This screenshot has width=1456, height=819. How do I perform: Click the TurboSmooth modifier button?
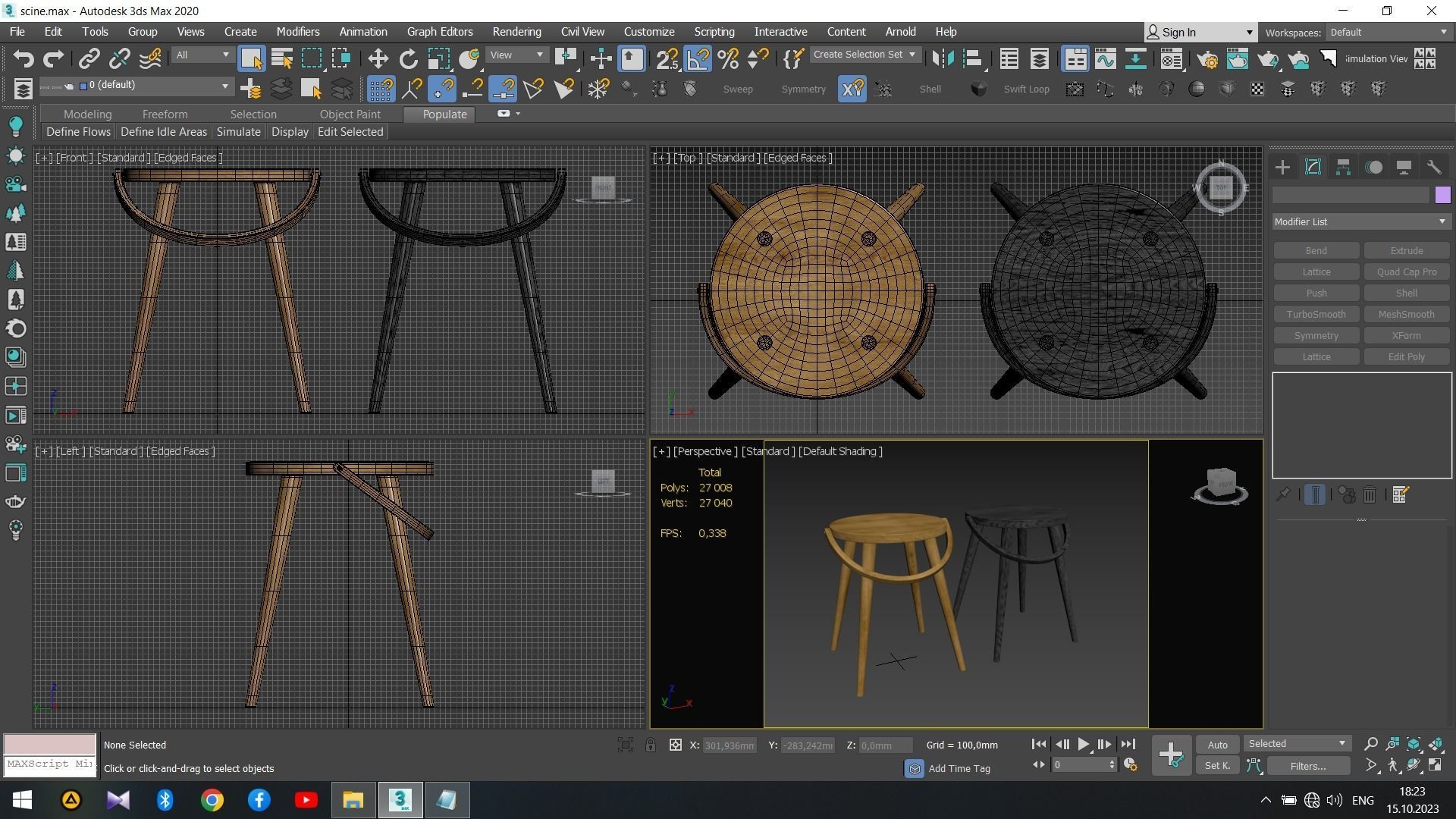pos(1316,315)
